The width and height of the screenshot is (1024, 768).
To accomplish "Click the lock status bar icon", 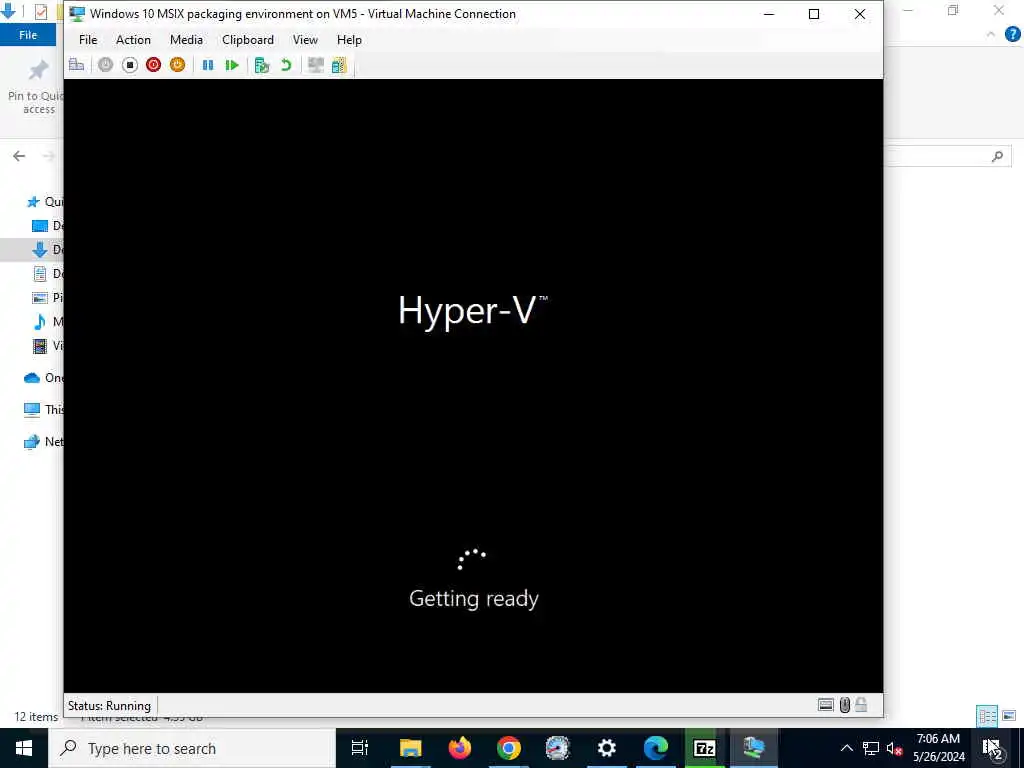I will coord(861,705).
